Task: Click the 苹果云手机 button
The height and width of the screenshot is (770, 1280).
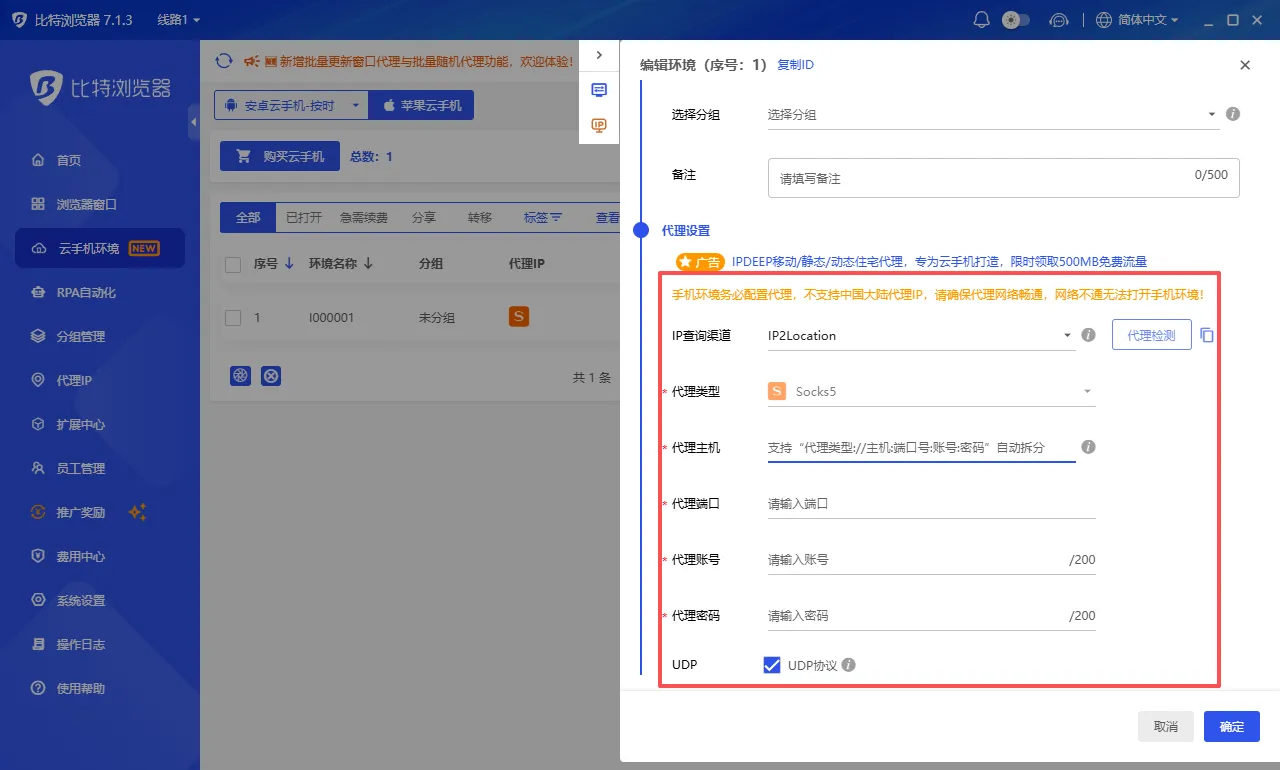Action: pos(421,105)
